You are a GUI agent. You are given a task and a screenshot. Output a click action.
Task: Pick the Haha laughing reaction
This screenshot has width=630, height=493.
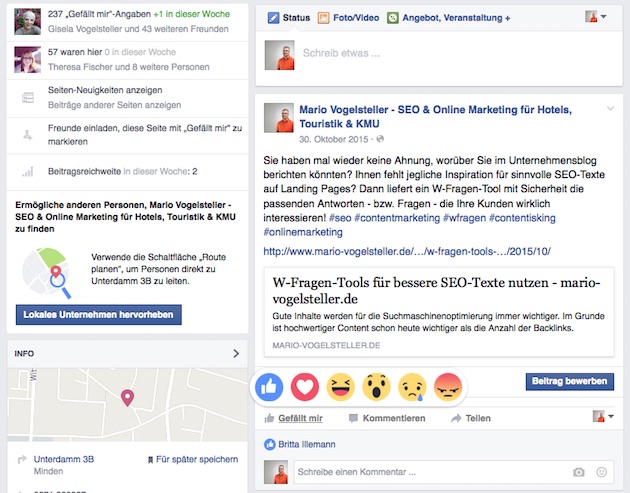click(x=341, y=387)
